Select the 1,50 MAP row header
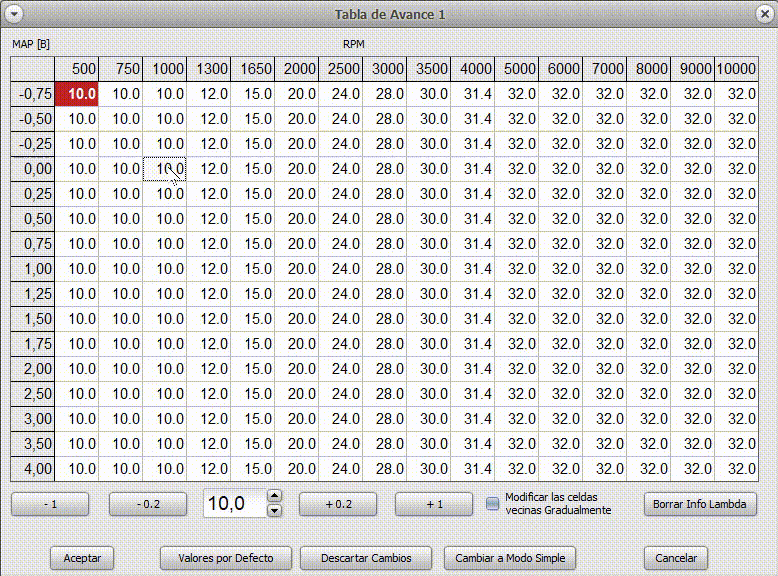The height and width of the screenshot is (576, 778). (x=33, y=319)
